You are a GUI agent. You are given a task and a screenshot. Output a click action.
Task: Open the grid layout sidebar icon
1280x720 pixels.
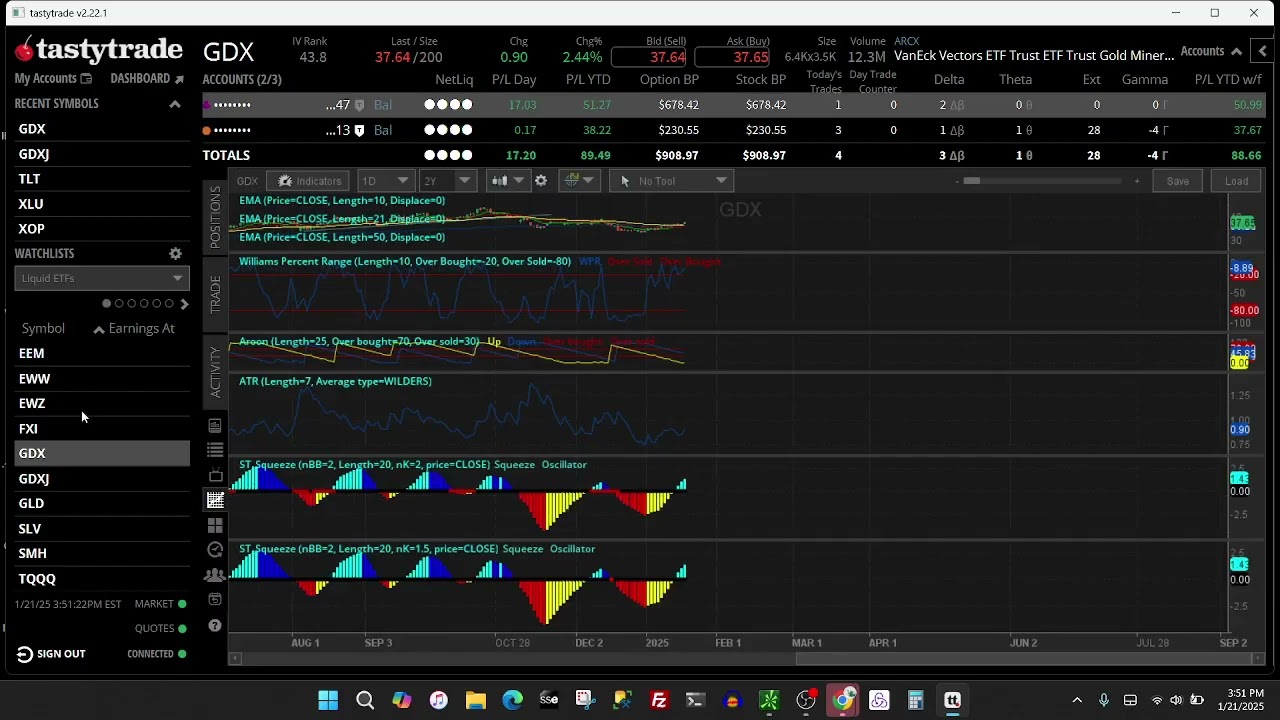pyautogui.click(x=215, y=525)
